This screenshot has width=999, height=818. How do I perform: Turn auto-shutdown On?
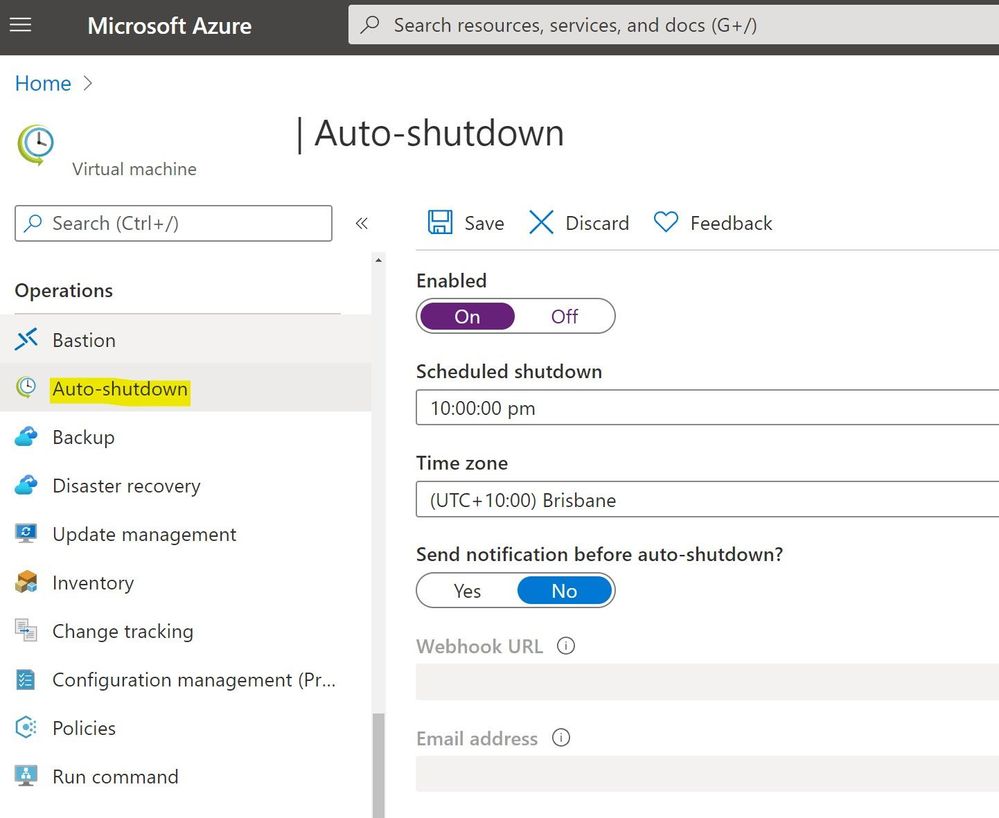[x=467, y=316]
